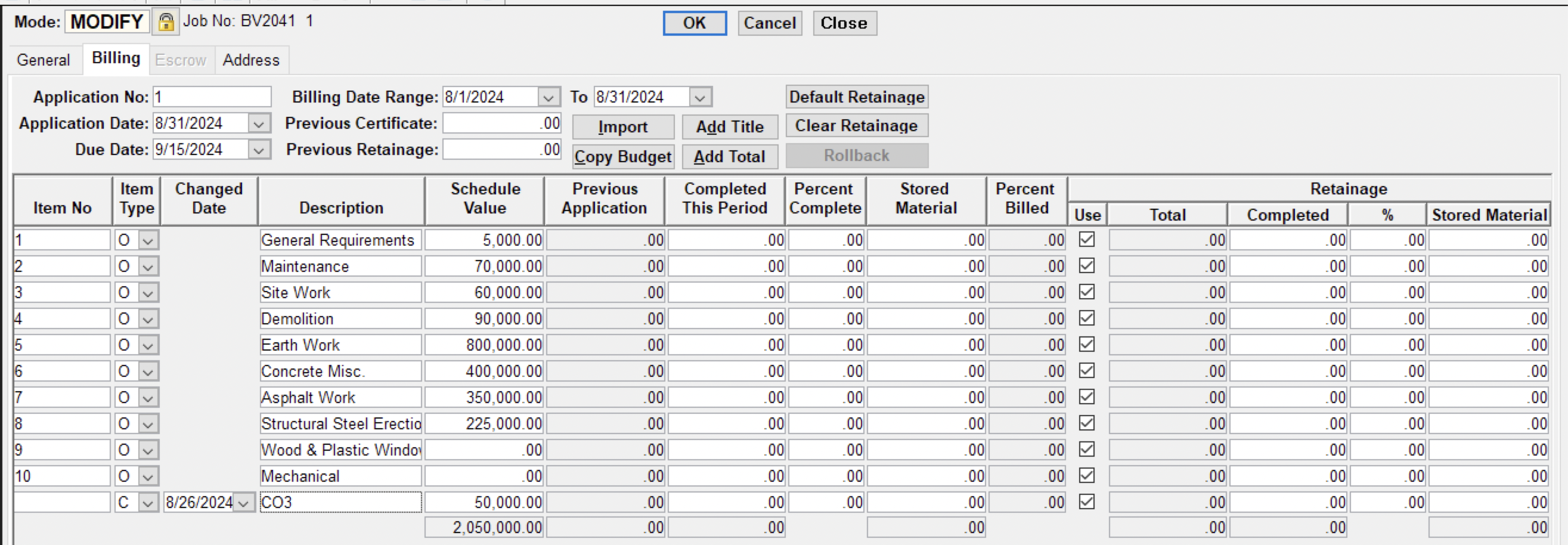Click Schedule Value cell showing 225,000.00
This screenshot has width=1568, height=545.
pyautogui.click(x=484, y=424)
